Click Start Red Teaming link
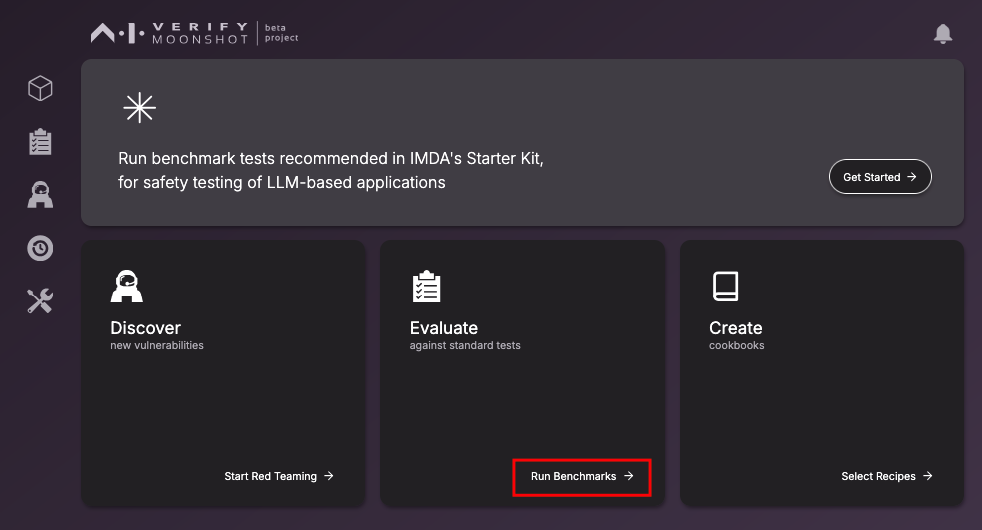 pos(279,476)
